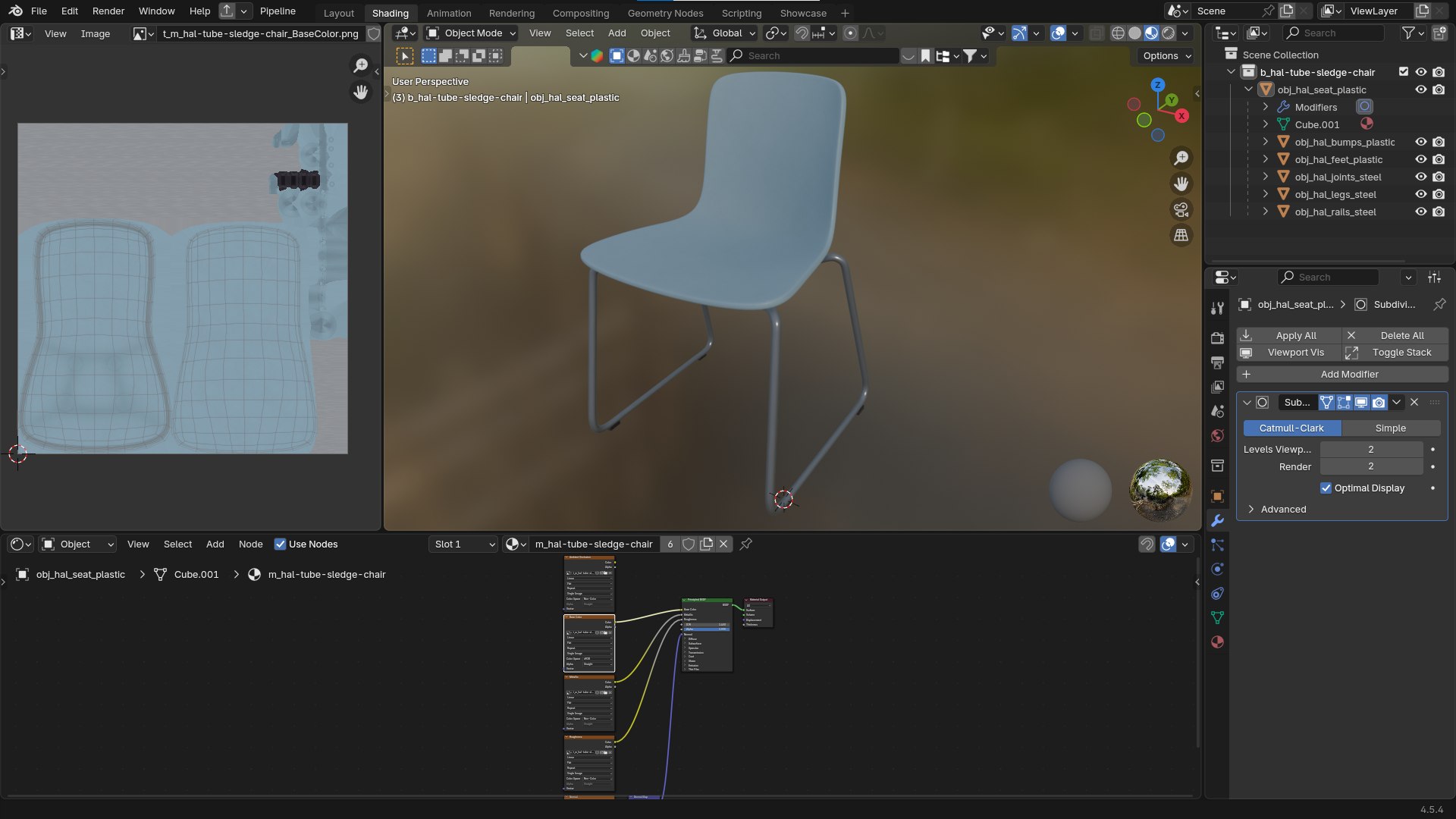Remove the Subdivision modifier with X
Image resolution: width=1456 pixels, height=819 pixels.
[1414, 402]
